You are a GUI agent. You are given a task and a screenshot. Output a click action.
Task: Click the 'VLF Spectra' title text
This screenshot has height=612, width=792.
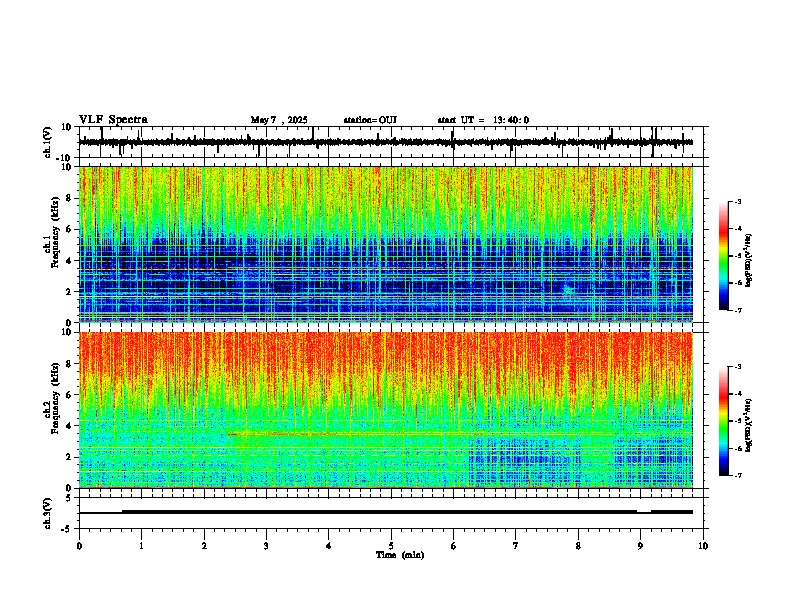click(x=113, y=120)
